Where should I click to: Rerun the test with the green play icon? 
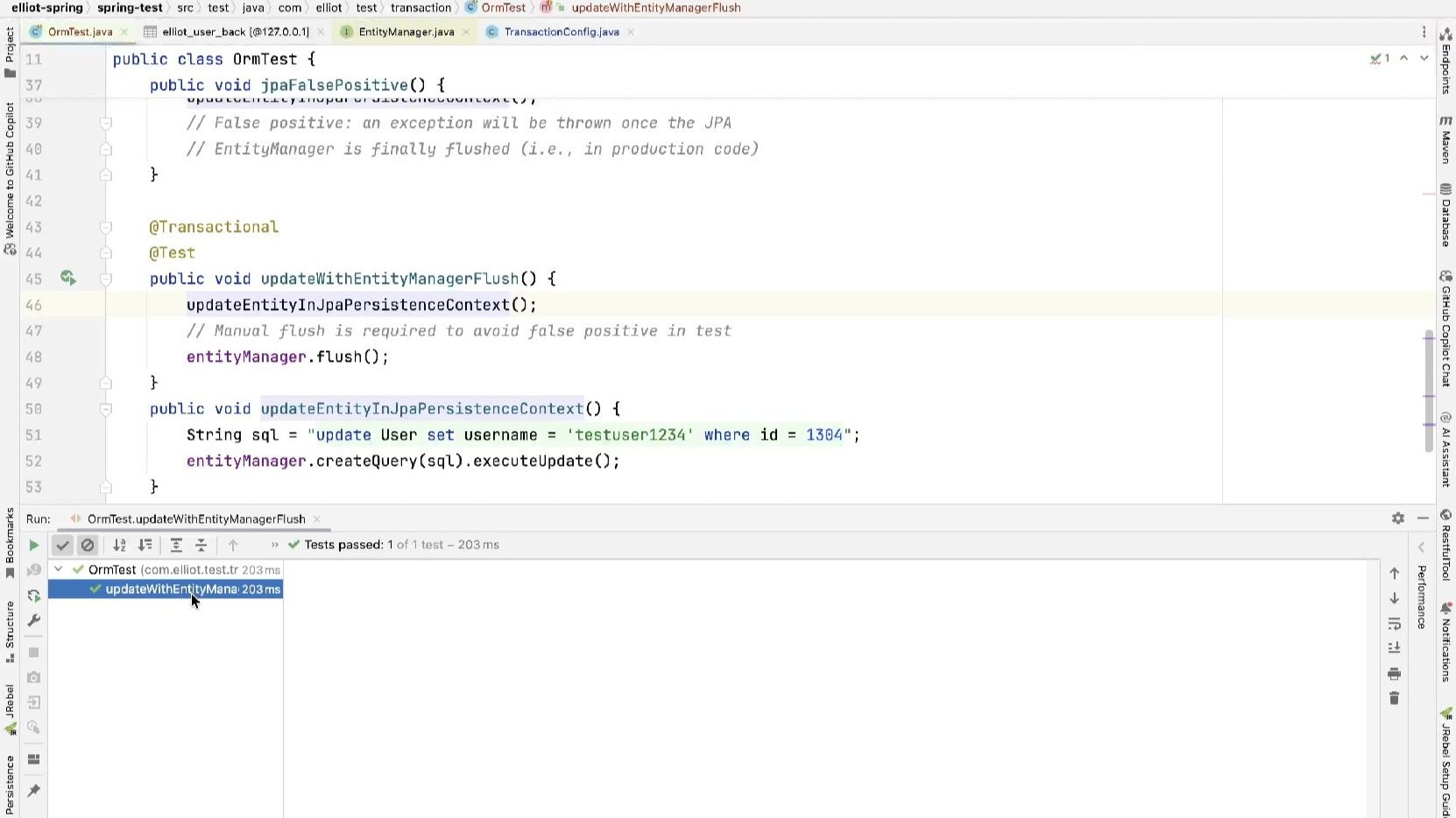(33, 546)
